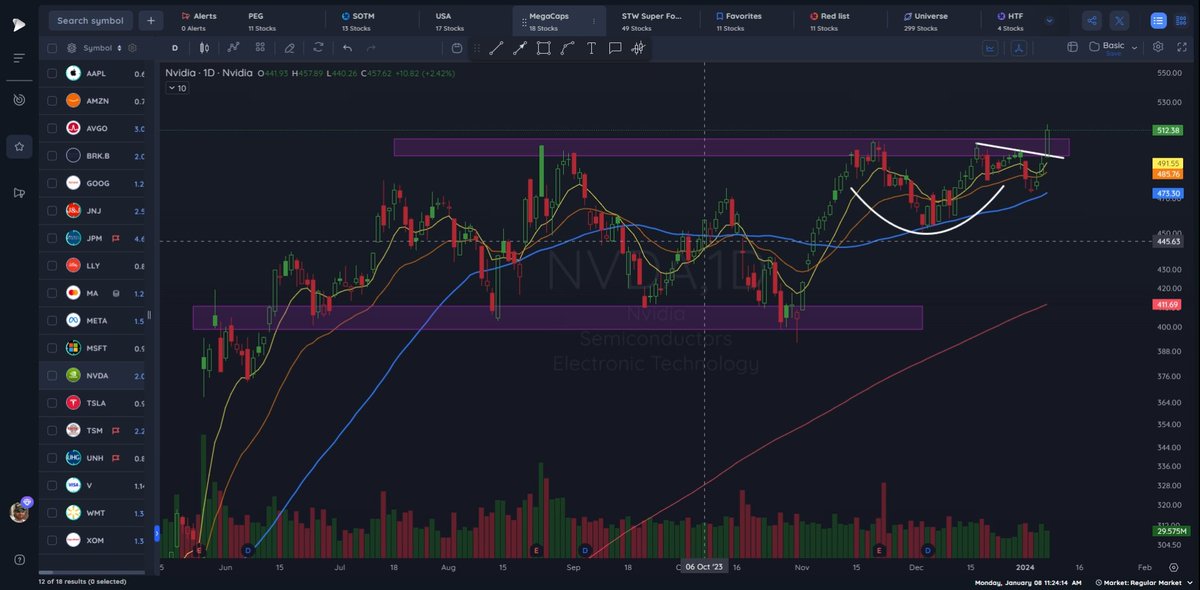This screenshot has height=590, width=1200.
Task: Check the XOM row checkbox
Action: pyautogui.click(x=52, y=540)
